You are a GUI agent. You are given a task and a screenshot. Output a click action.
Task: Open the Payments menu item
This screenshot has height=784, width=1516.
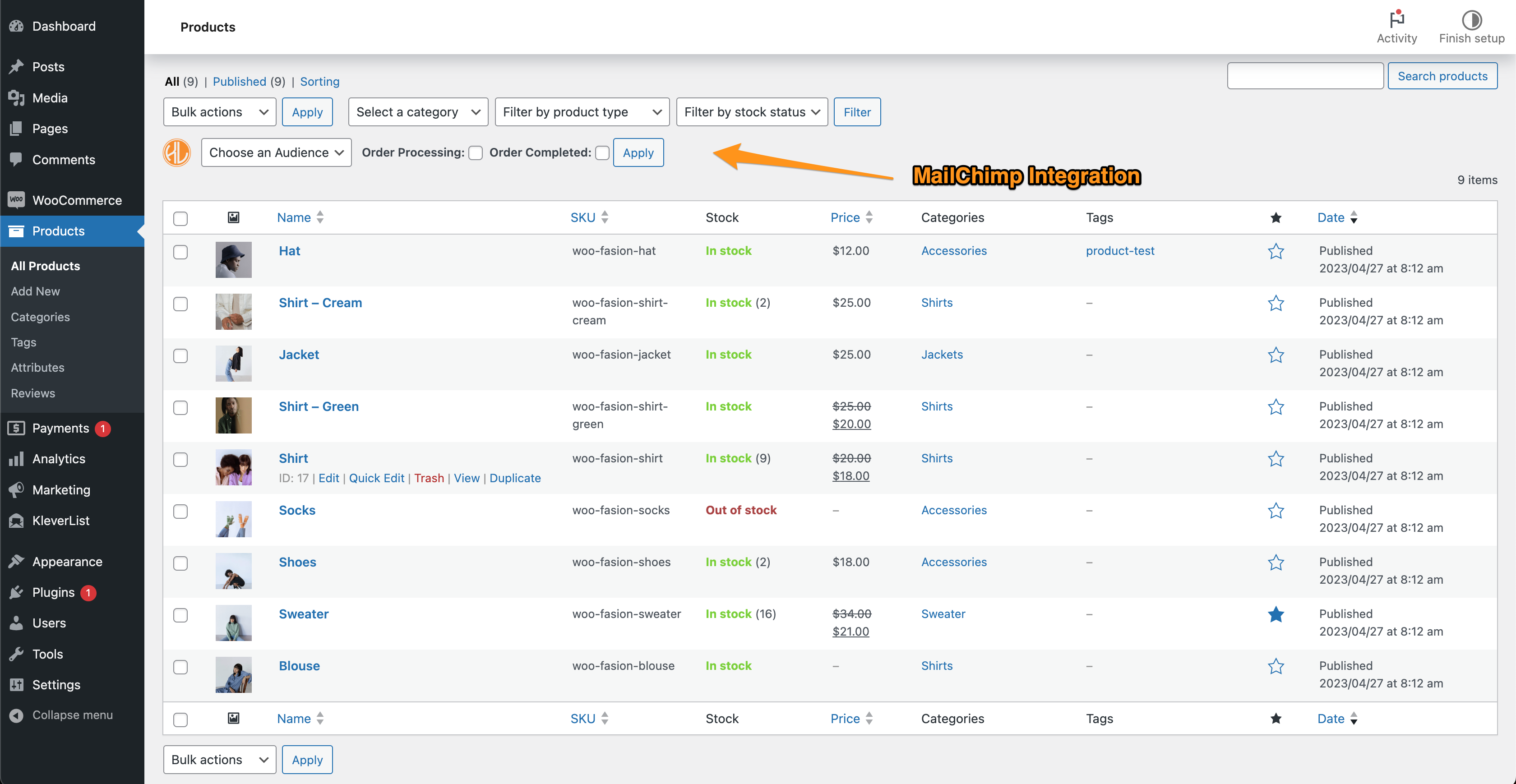coord(72,428)
